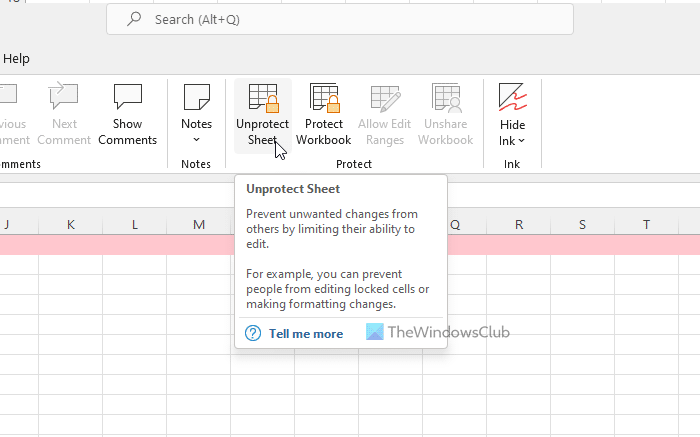Open the Help ribbon tab
The width and height of the screenshot is (700, 437).
click(16, 59)
